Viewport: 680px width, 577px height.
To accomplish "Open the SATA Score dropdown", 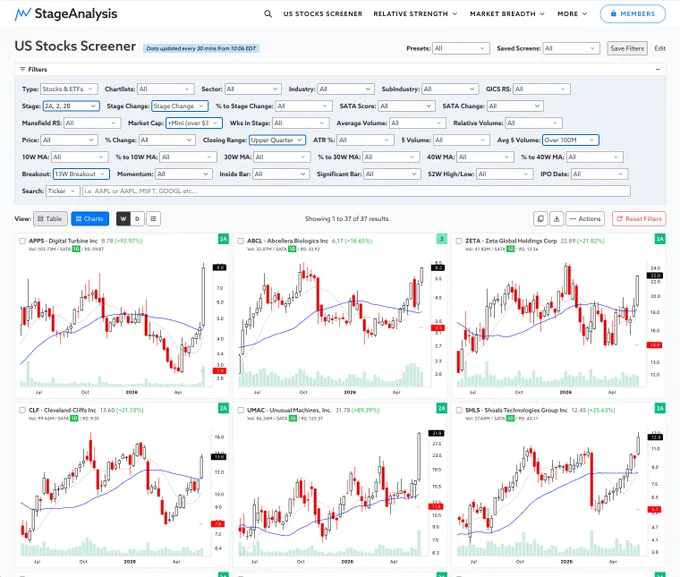I will pyautogui.click(x=406, y=106).
